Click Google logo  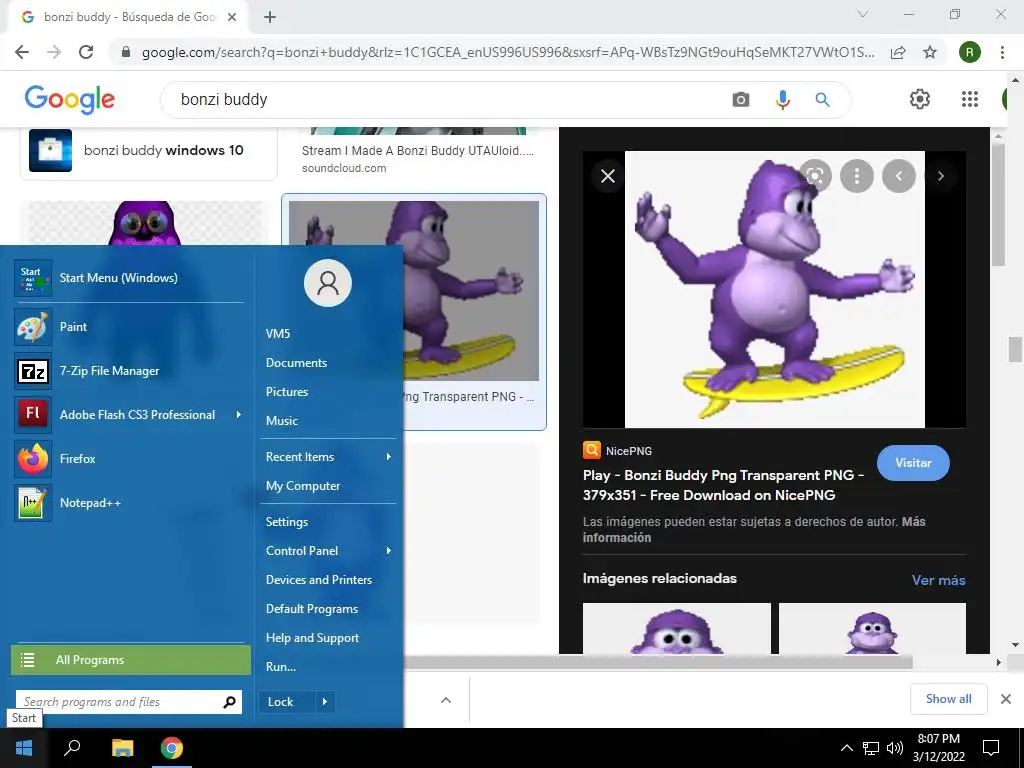69,99
